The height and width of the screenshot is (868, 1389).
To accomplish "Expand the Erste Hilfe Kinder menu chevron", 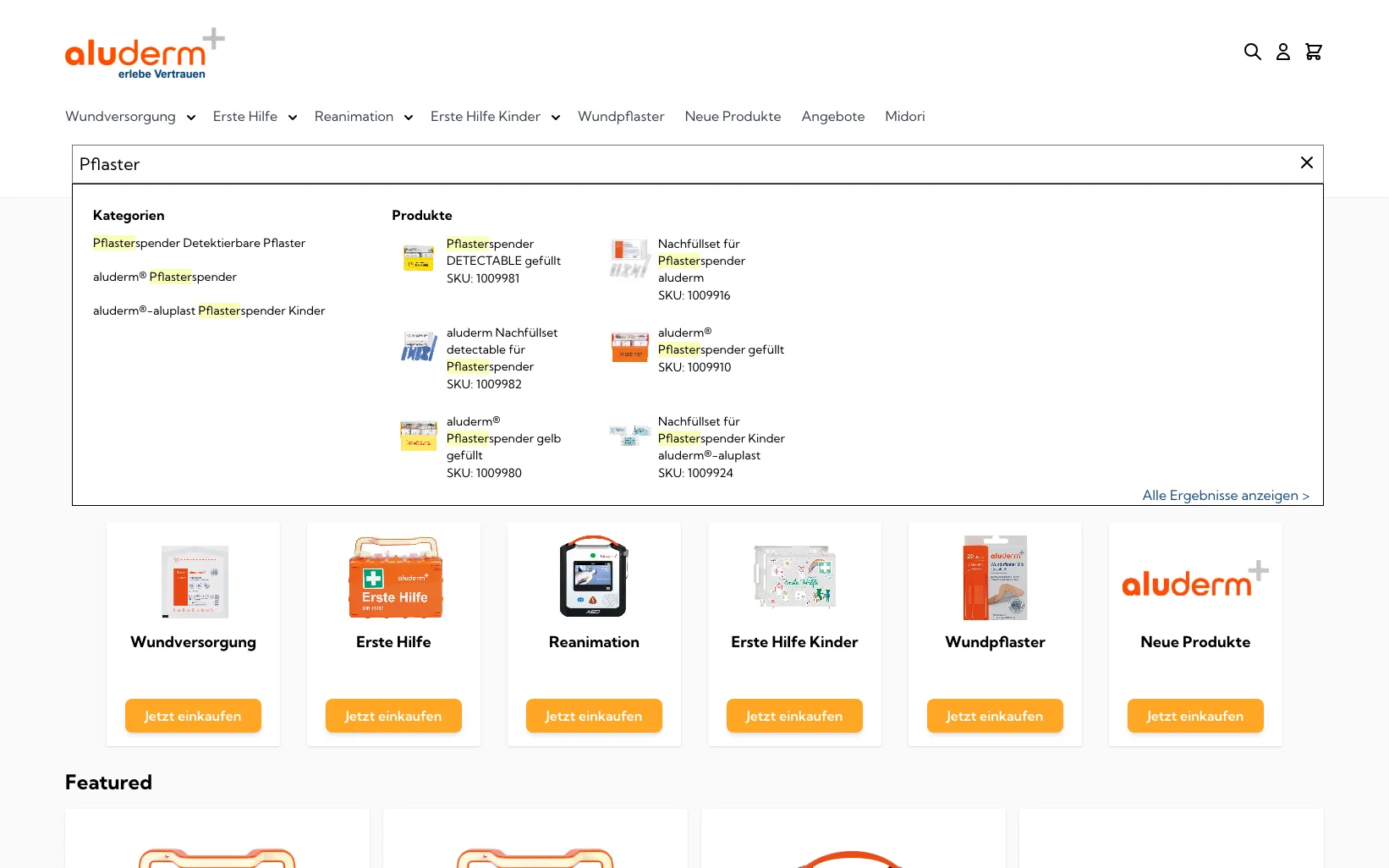I will pyautogui.click(x=556, y=118).
